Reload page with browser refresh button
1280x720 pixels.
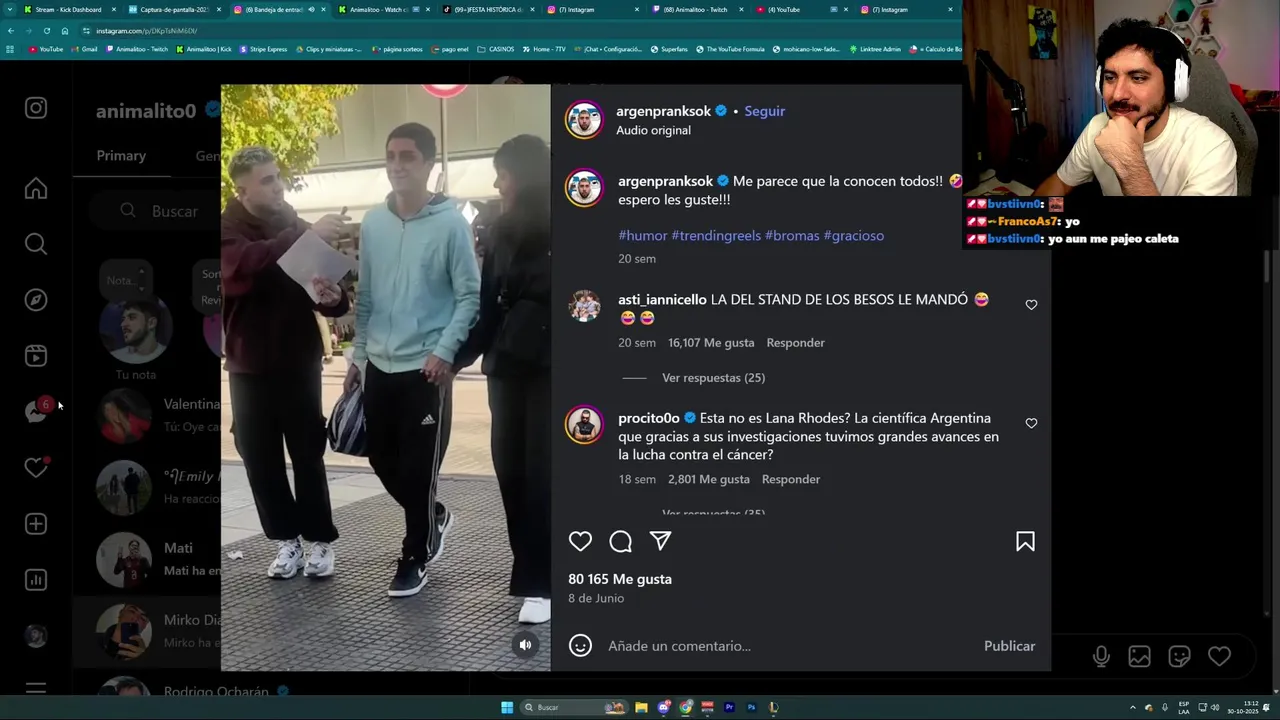pyautogui.click(x=46, y=31)
